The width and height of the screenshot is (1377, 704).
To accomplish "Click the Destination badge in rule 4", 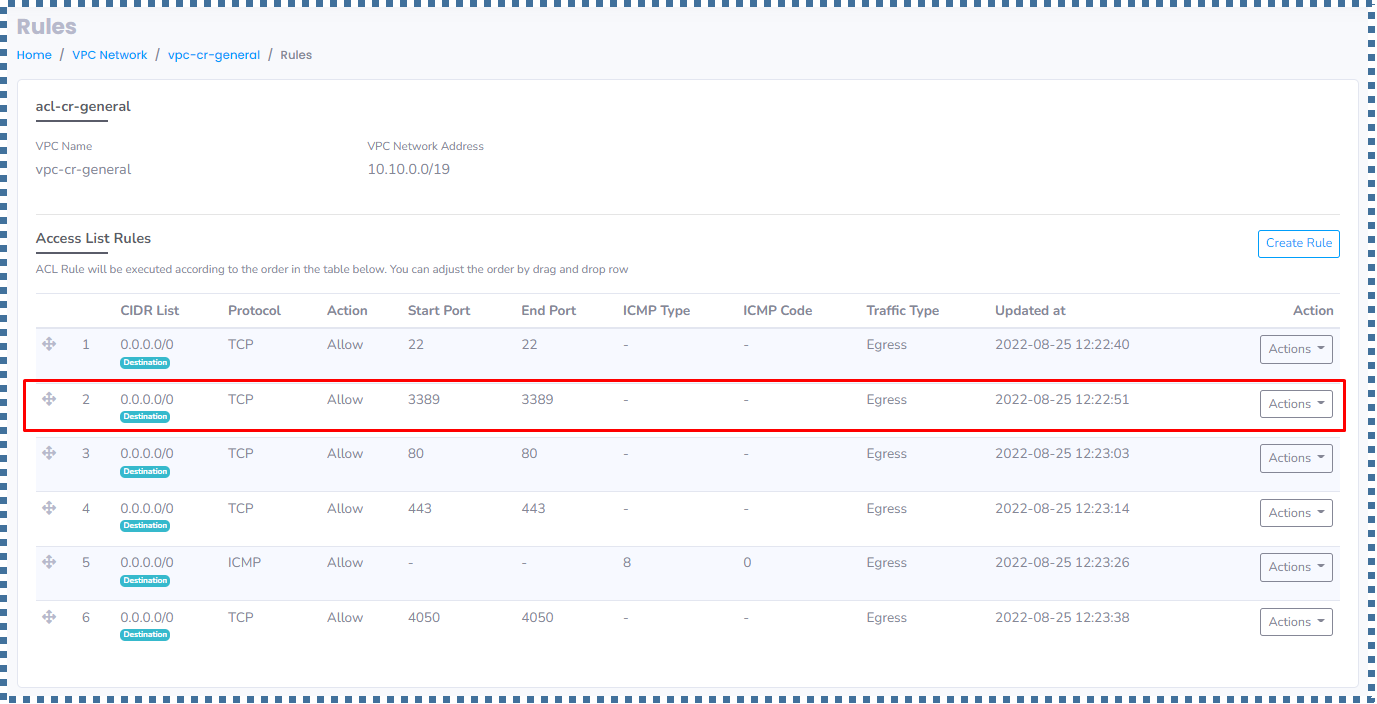I will click(x=145, y=526).
